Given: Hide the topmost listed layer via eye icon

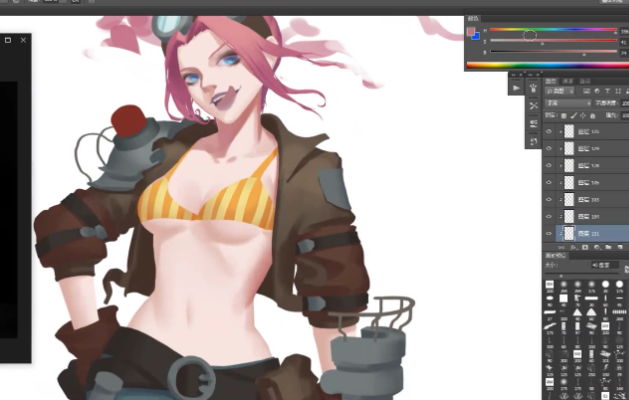Looking at the screenshot, I should (549, 132).
